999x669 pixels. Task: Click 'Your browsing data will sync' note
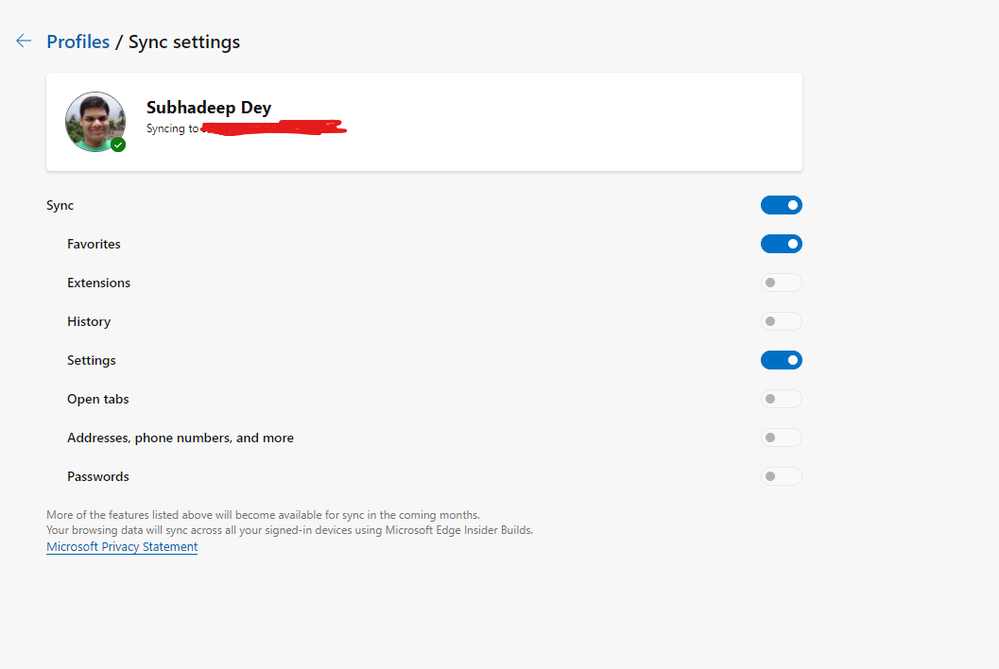pos(290,530)
